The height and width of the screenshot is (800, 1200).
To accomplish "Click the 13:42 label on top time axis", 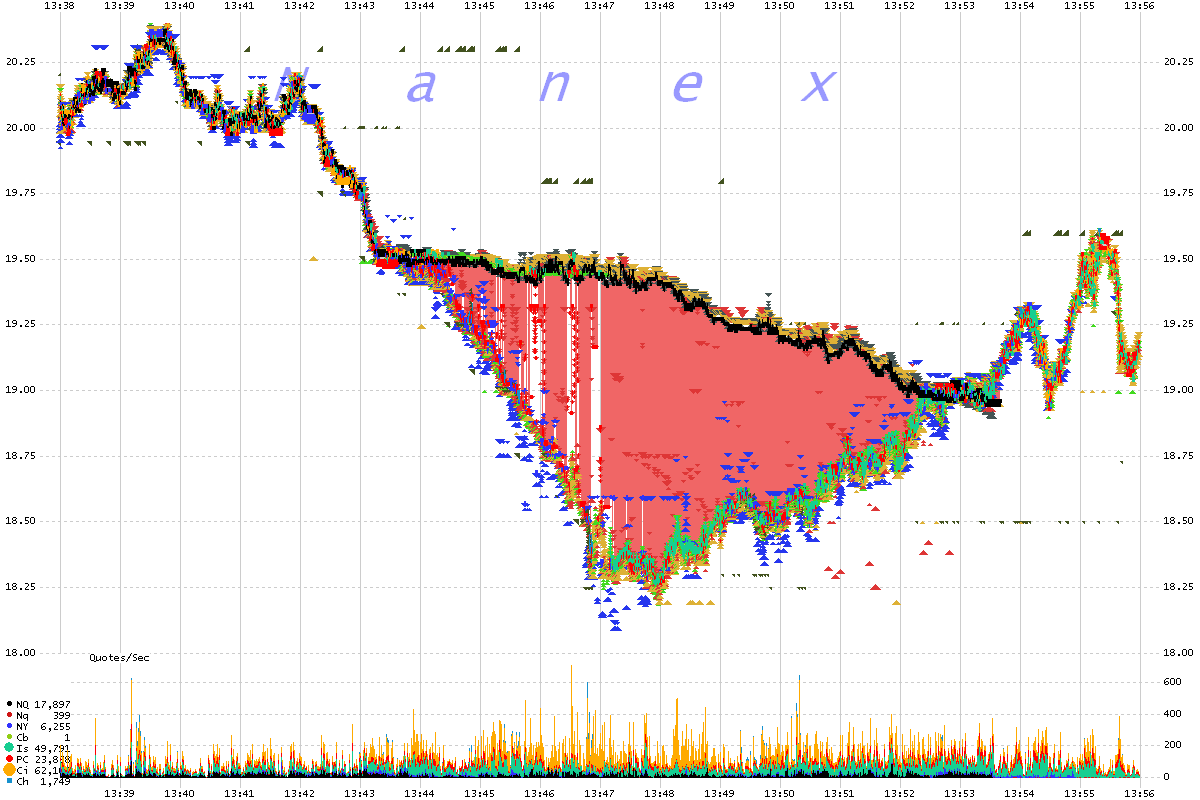I will point(299,6).
